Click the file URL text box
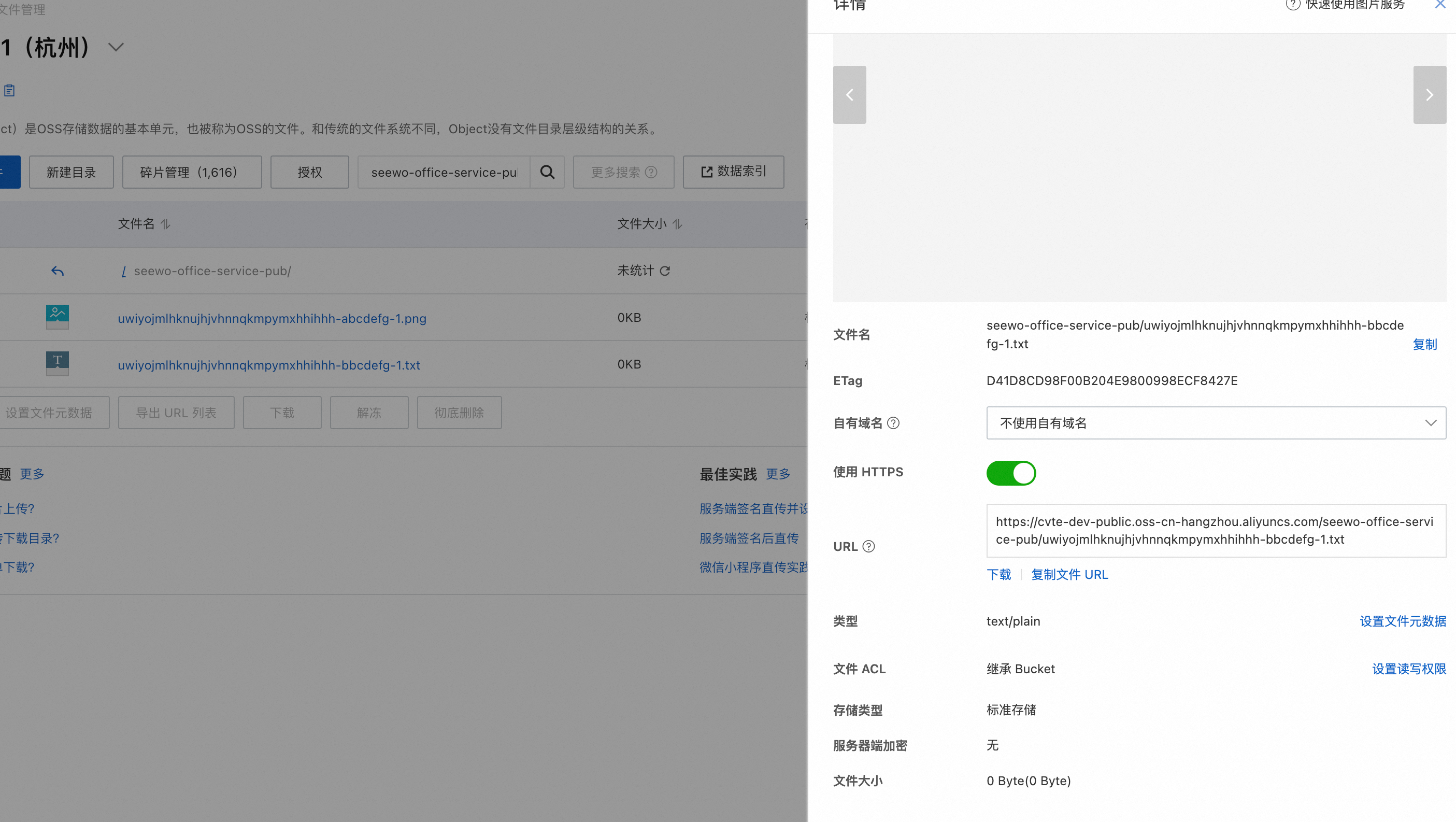This screenshot has width=1456, height=822. click(x=1216, y=530)
